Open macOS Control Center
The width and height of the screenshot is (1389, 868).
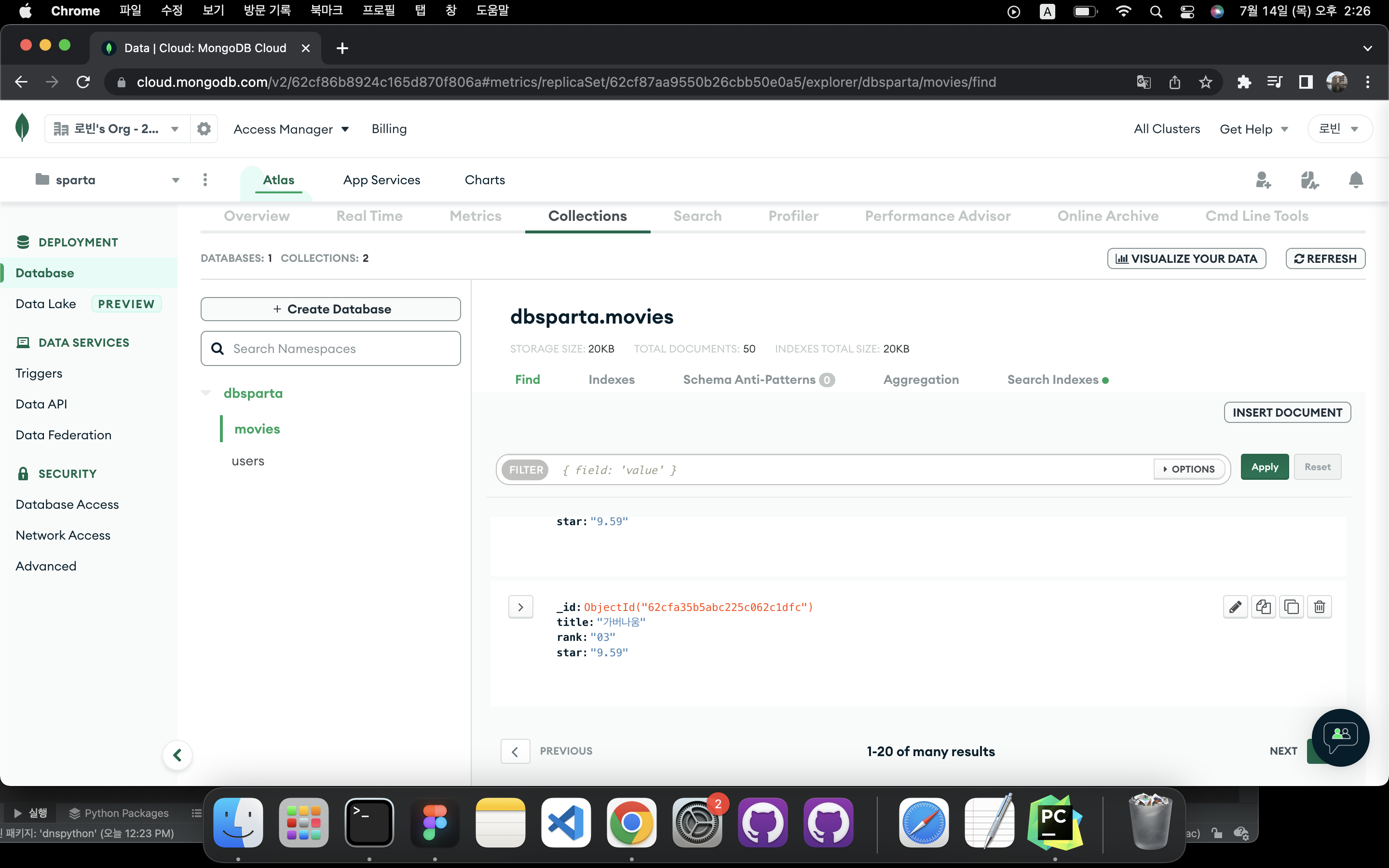[1187, 12]
